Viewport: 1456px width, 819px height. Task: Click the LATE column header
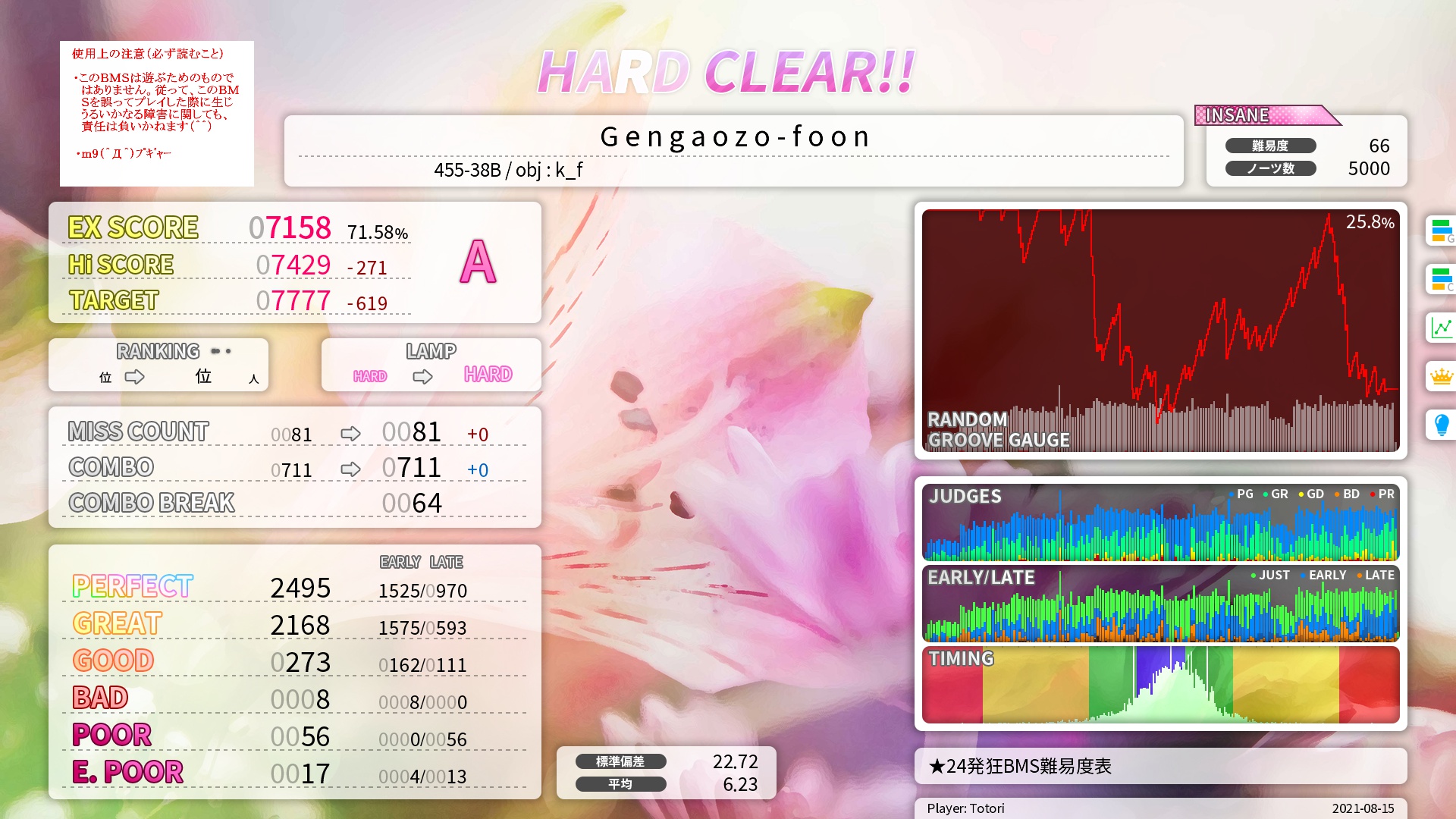pos(446,562)
